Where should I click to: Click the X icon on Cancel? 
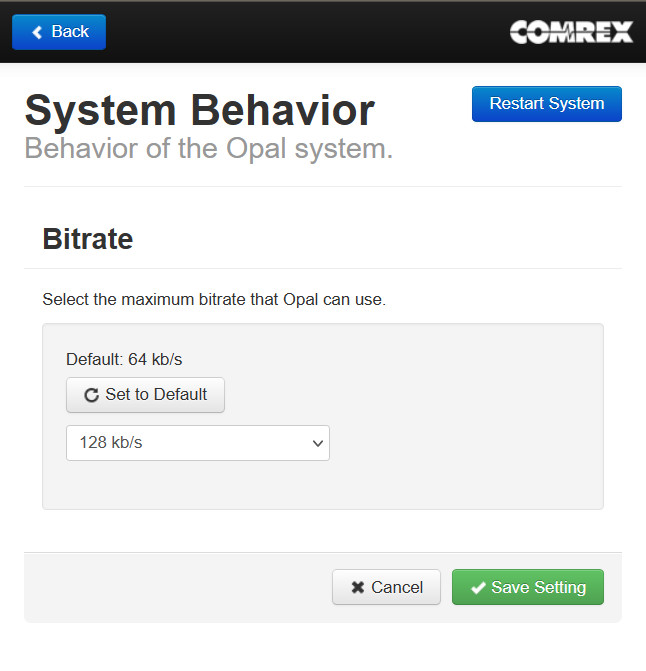[x=358, y=588]
